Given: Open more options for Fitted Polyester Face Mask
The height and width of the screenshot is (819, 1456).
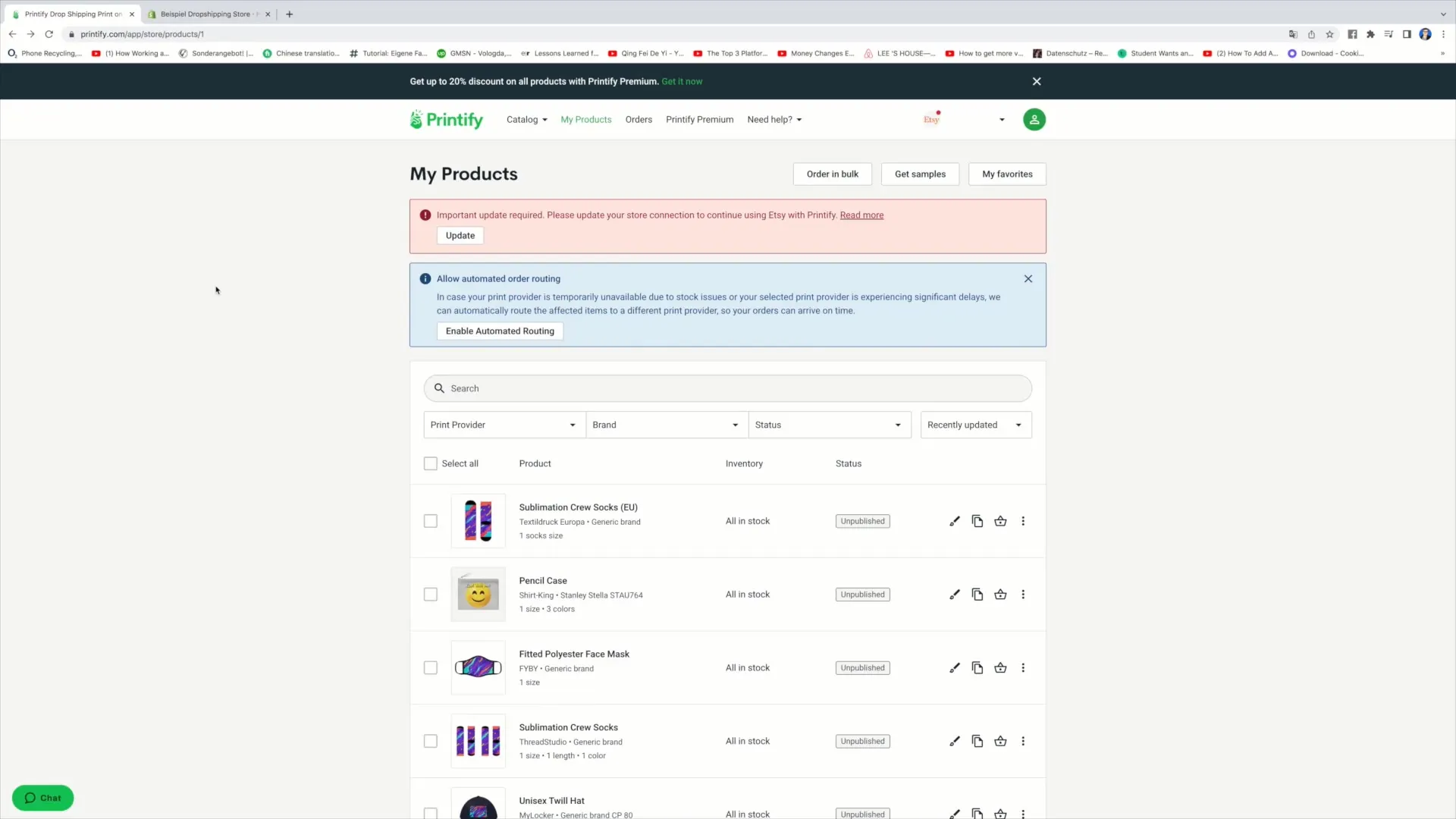Looking at the screenshot, I should click(x=1023, y=668).
